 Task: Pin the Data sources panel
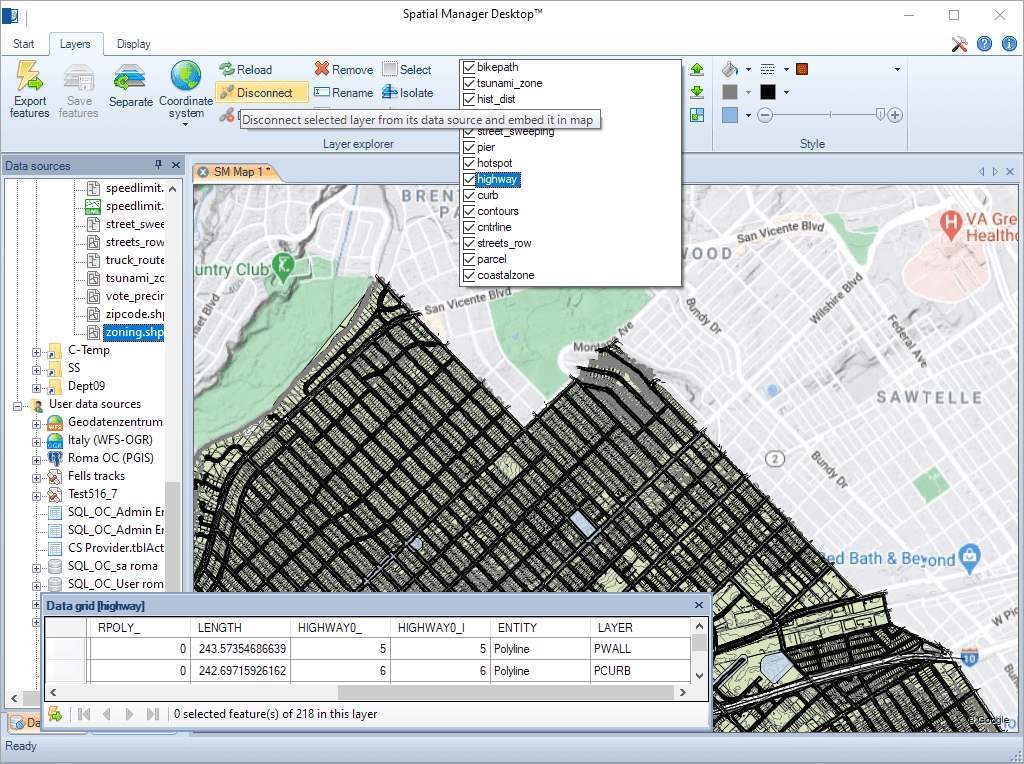(x=158, y=165)
